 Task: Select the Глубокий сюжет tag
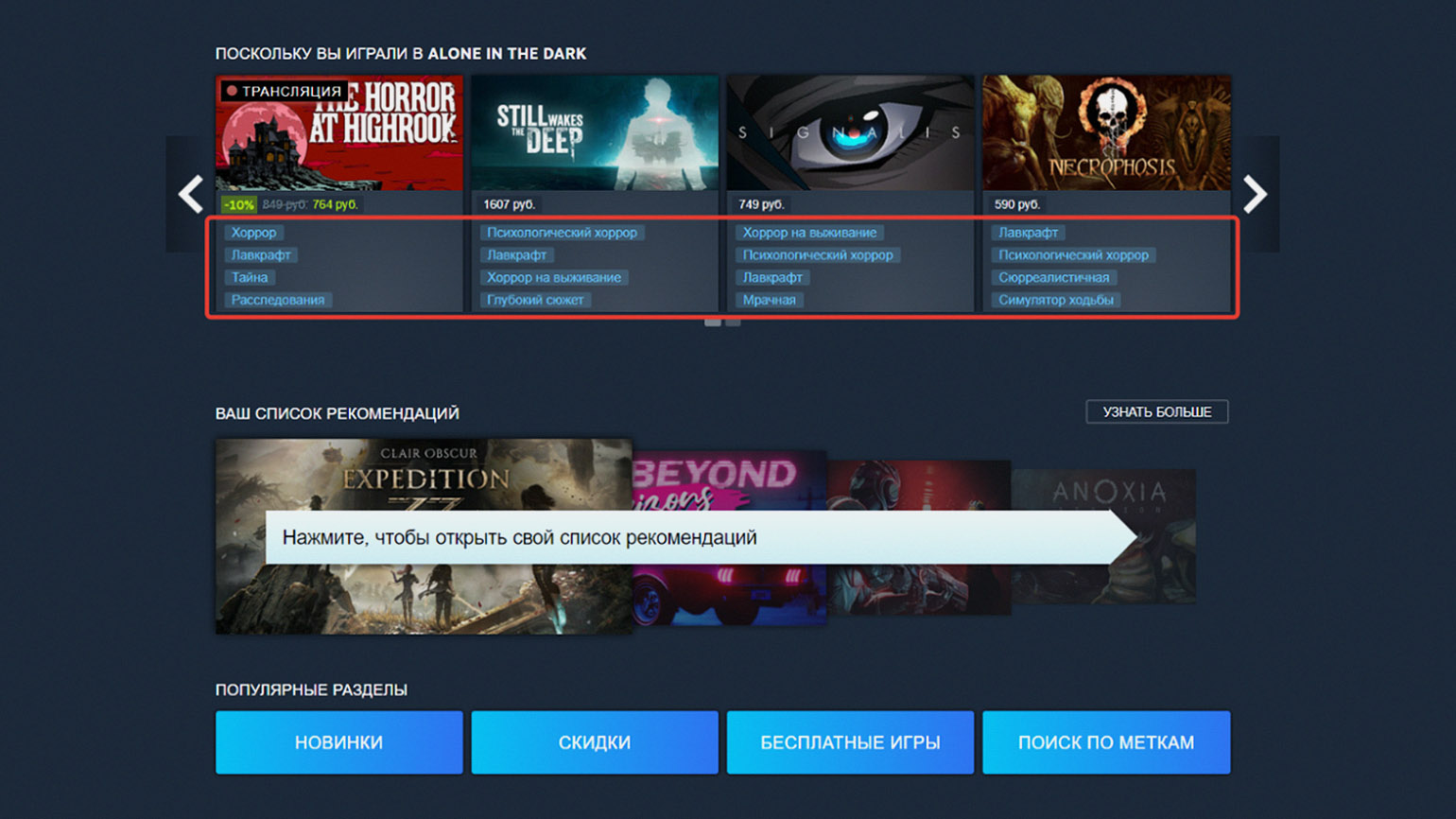pyautogui.click(x=535, y=300)
